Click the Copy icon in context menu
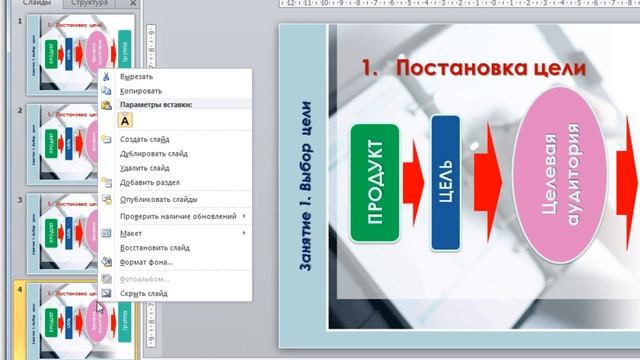This screenshot has height=360, width=640. [106, 91]
